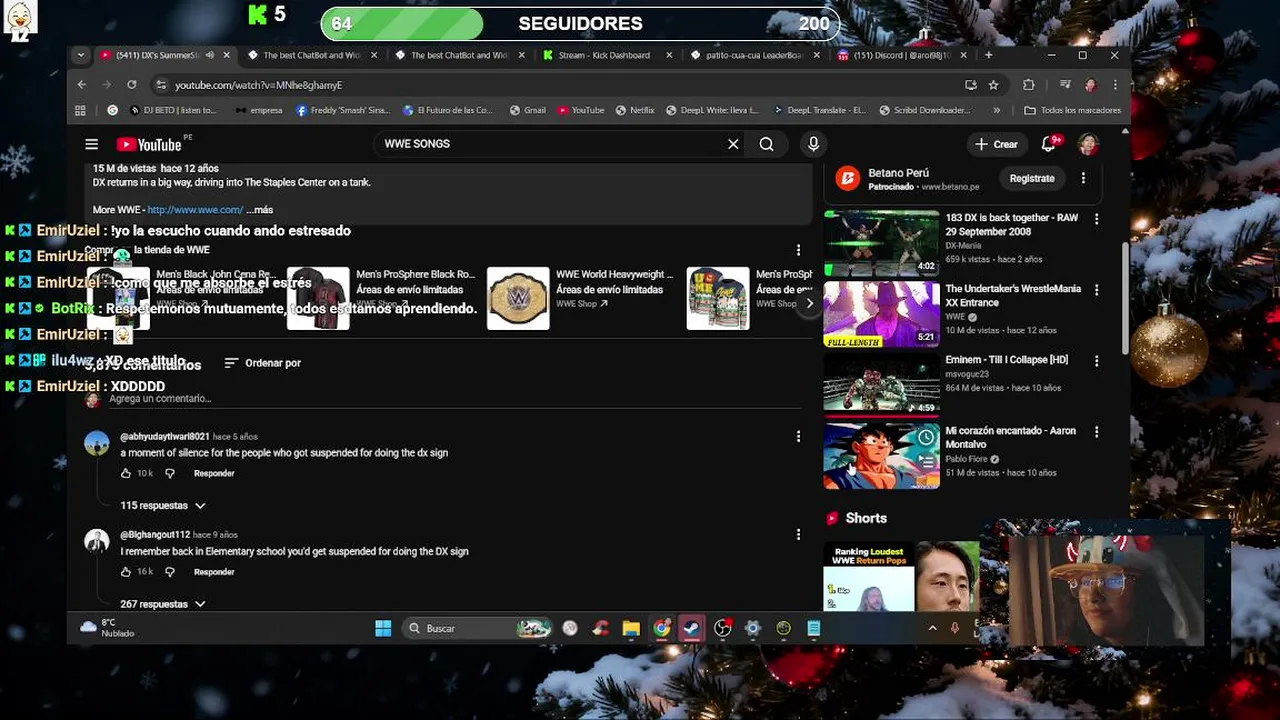The height and width of the screenshot is (720, 1280).
Task: Open Chrome from the taskbar
Action: (x=661, y=628)
